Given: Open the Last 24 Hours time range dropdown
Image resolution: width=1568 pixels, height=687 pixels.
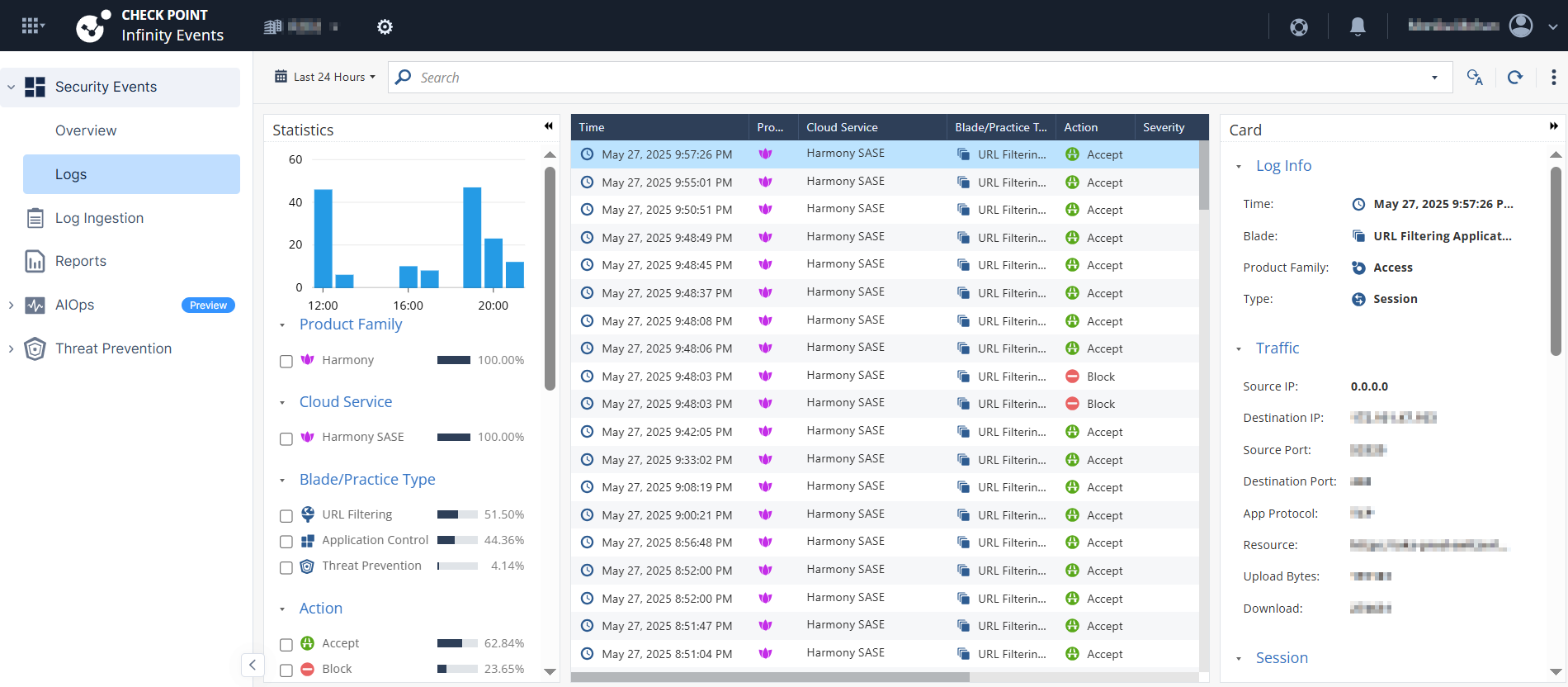Looking at the screenshot, I should coord(326,77).
